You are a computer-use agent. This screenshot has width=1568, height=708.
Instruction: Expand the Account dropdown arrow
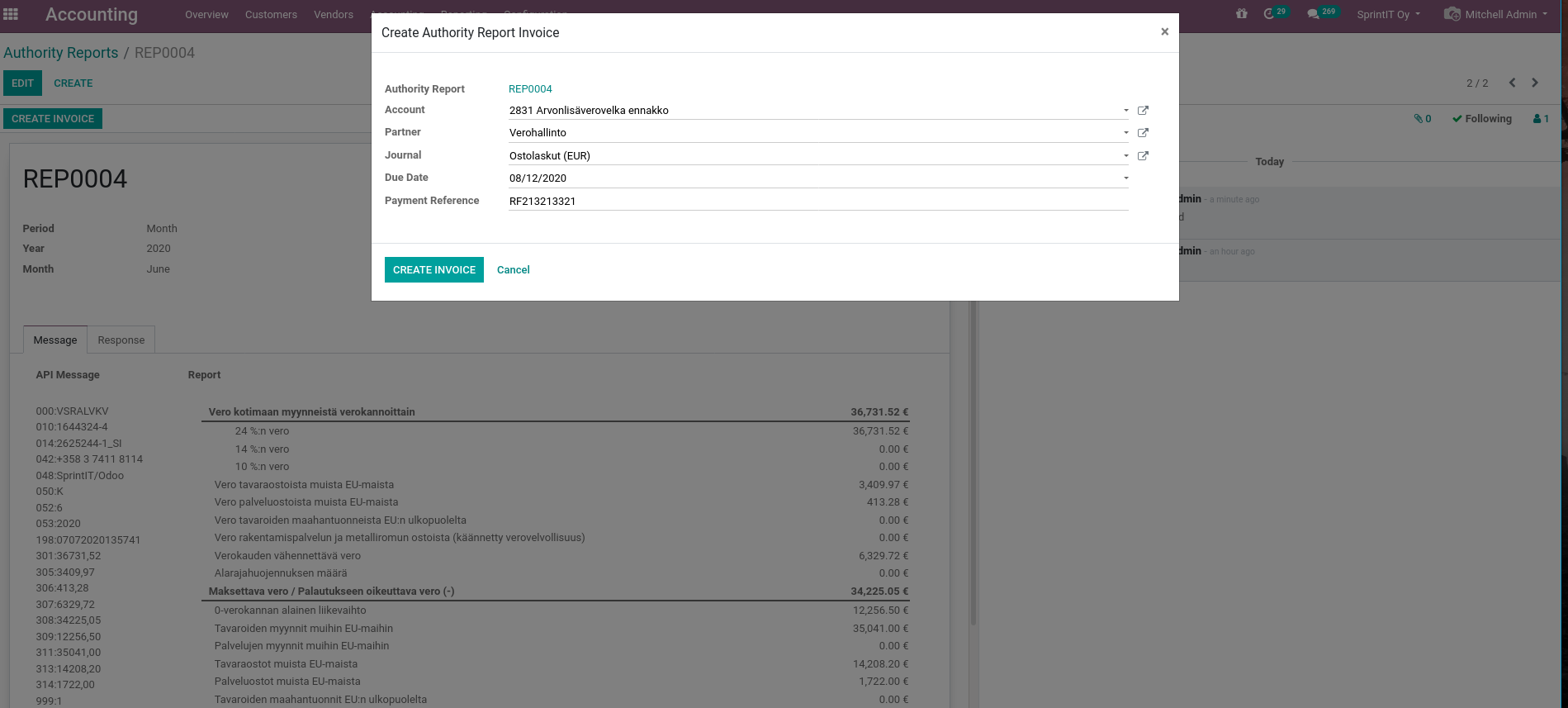[1125, 110]
